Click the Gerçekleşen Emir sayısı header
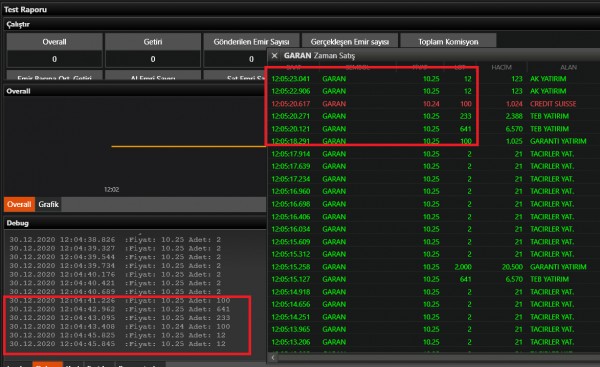Screen dimensions: 600x367 [x=350, y=42]
